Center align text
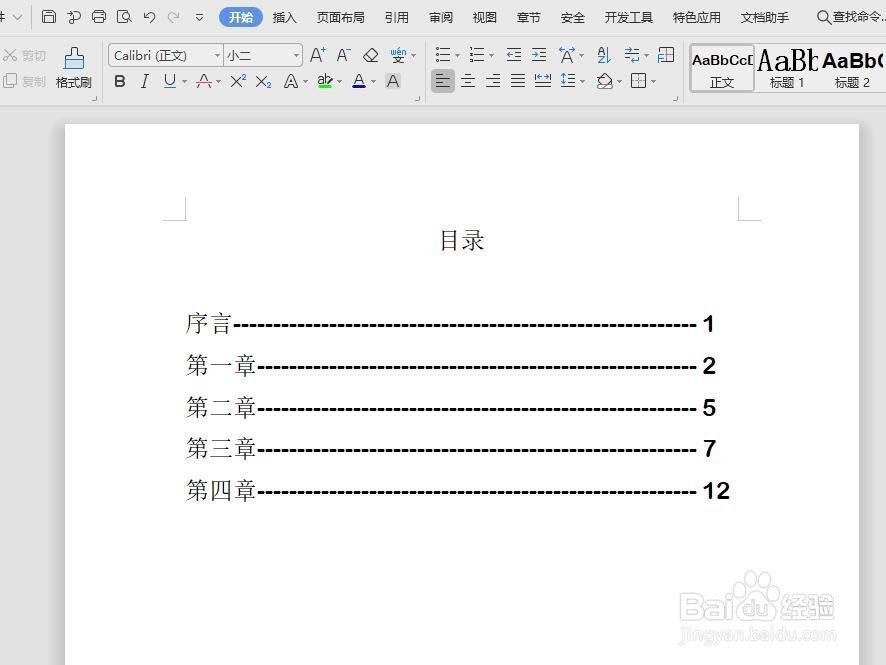The height and width of the screenshot is (665, 886). pyautogui.click(x=468, y=81)
